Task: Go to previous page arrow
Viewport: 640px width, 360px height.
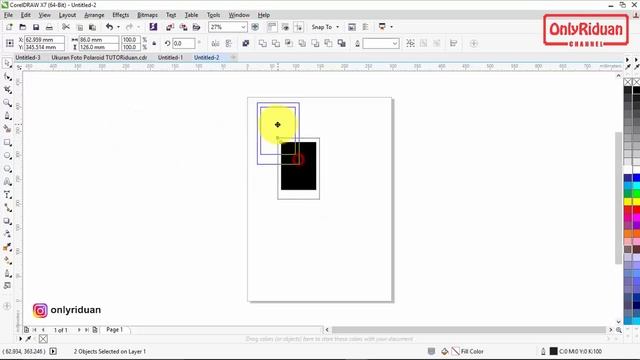Action: [43, 329]
